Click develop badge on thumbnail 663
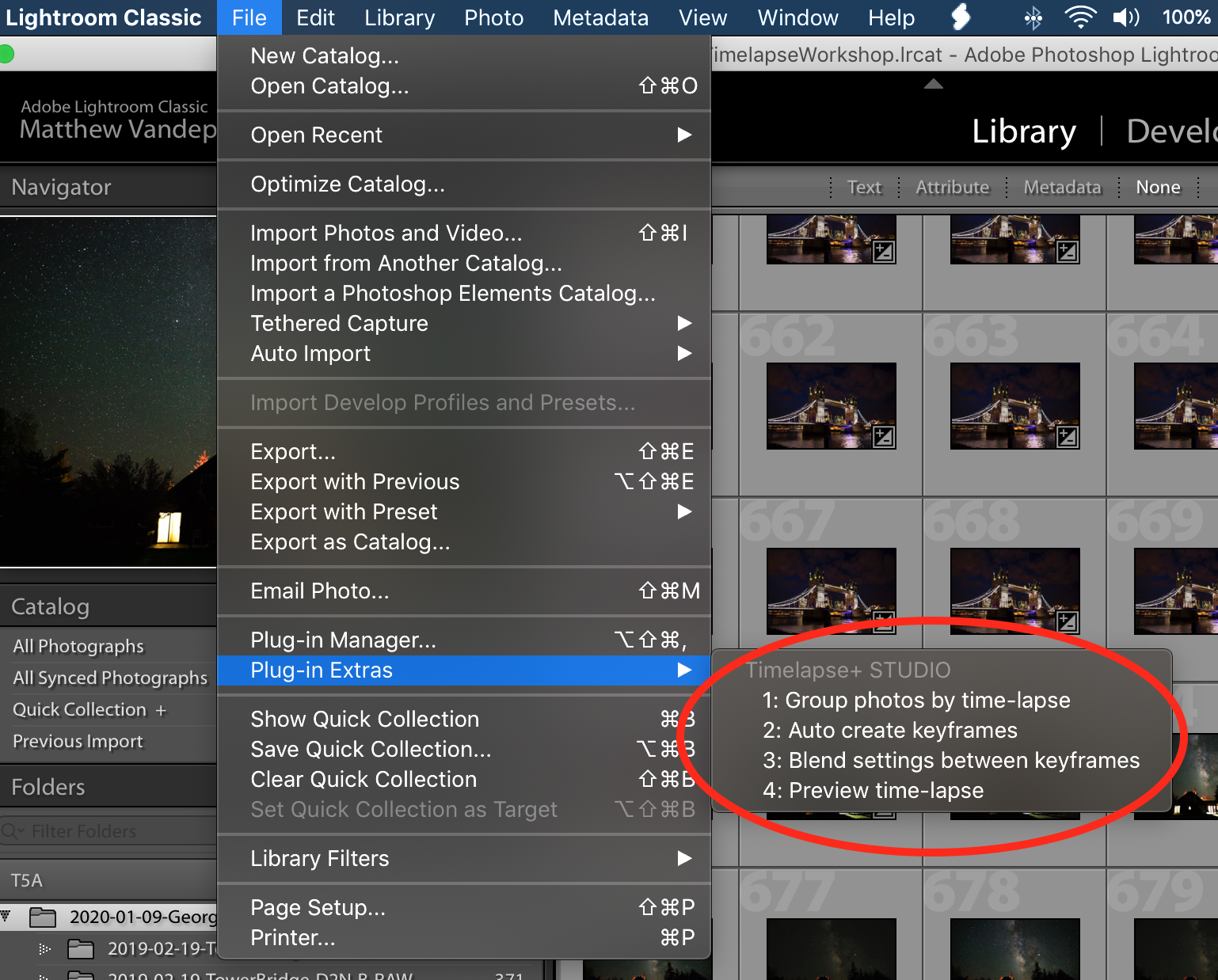The width and height of the screenshot is (1218, 980). coord(1067,437)
